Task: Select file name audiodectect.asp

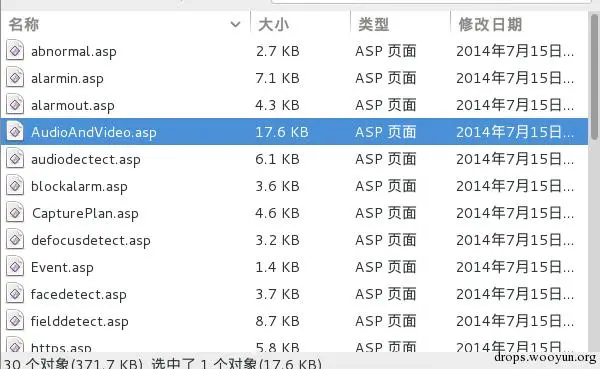Action: click(86, 159)
